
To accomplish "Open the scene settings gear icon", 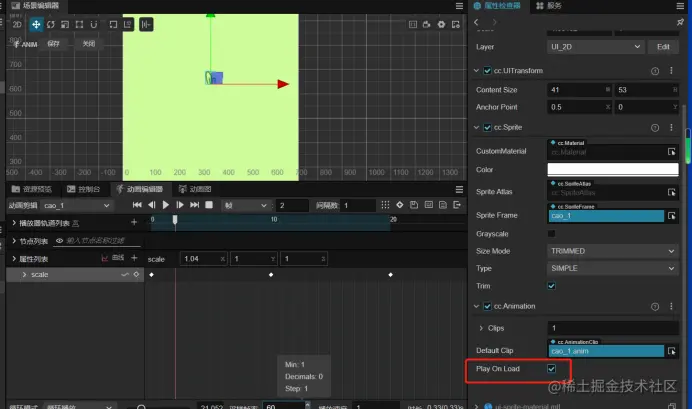I will tap(441, 24).
